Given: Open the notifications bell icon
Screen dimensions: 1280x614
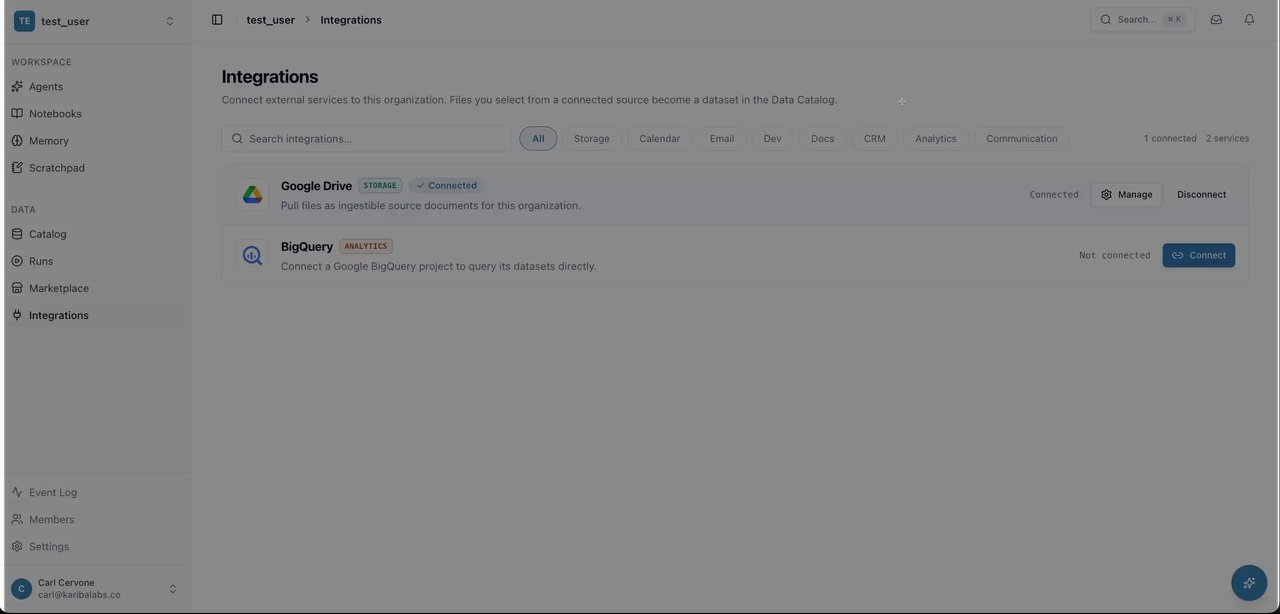Looking at the screenshot, I should click(1249, 20).
